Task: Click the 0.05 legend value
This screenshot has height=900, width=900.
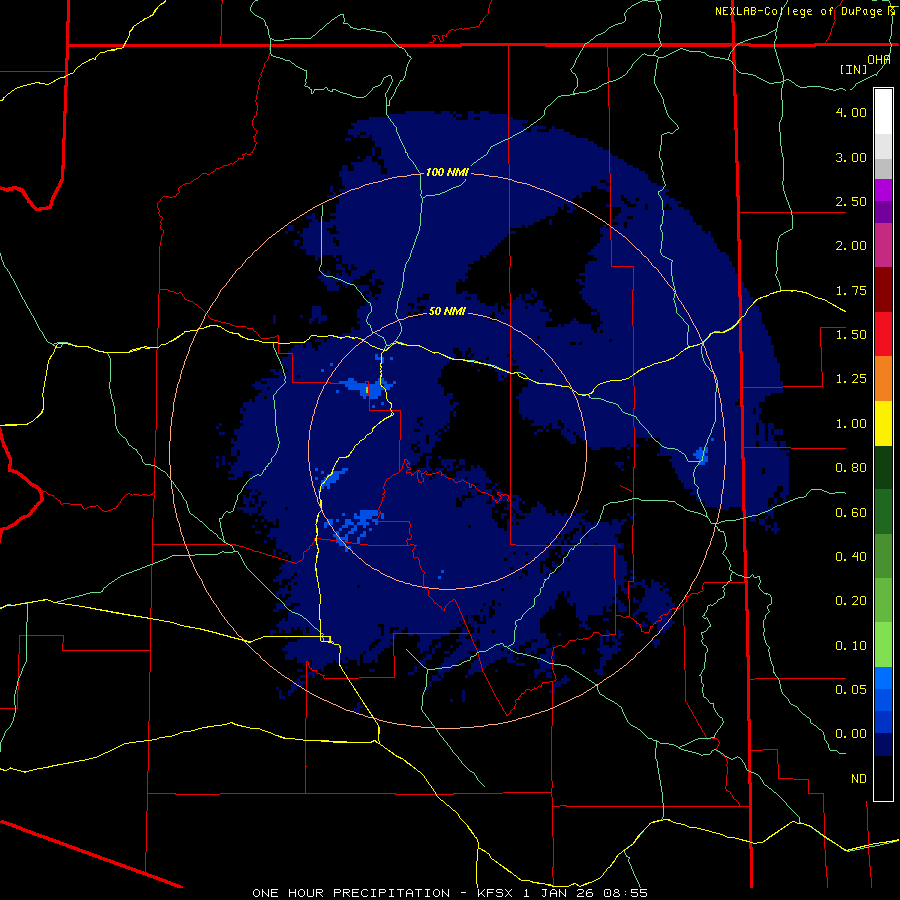Action: tap(851, 690)
